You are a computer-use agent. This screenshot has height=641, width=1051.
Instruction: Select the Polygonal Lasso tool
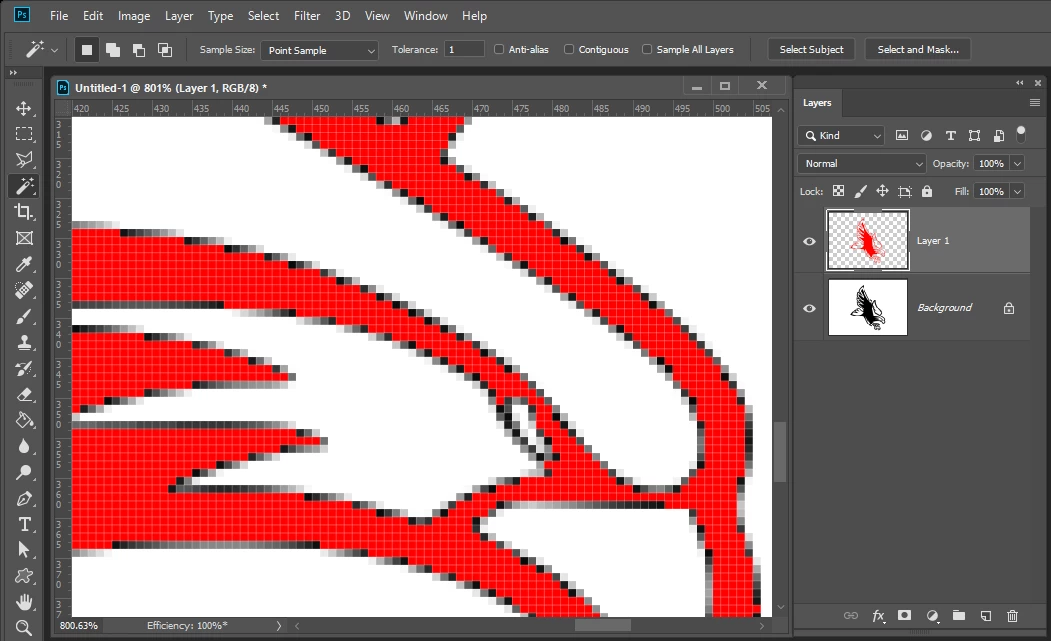(24, 160)
